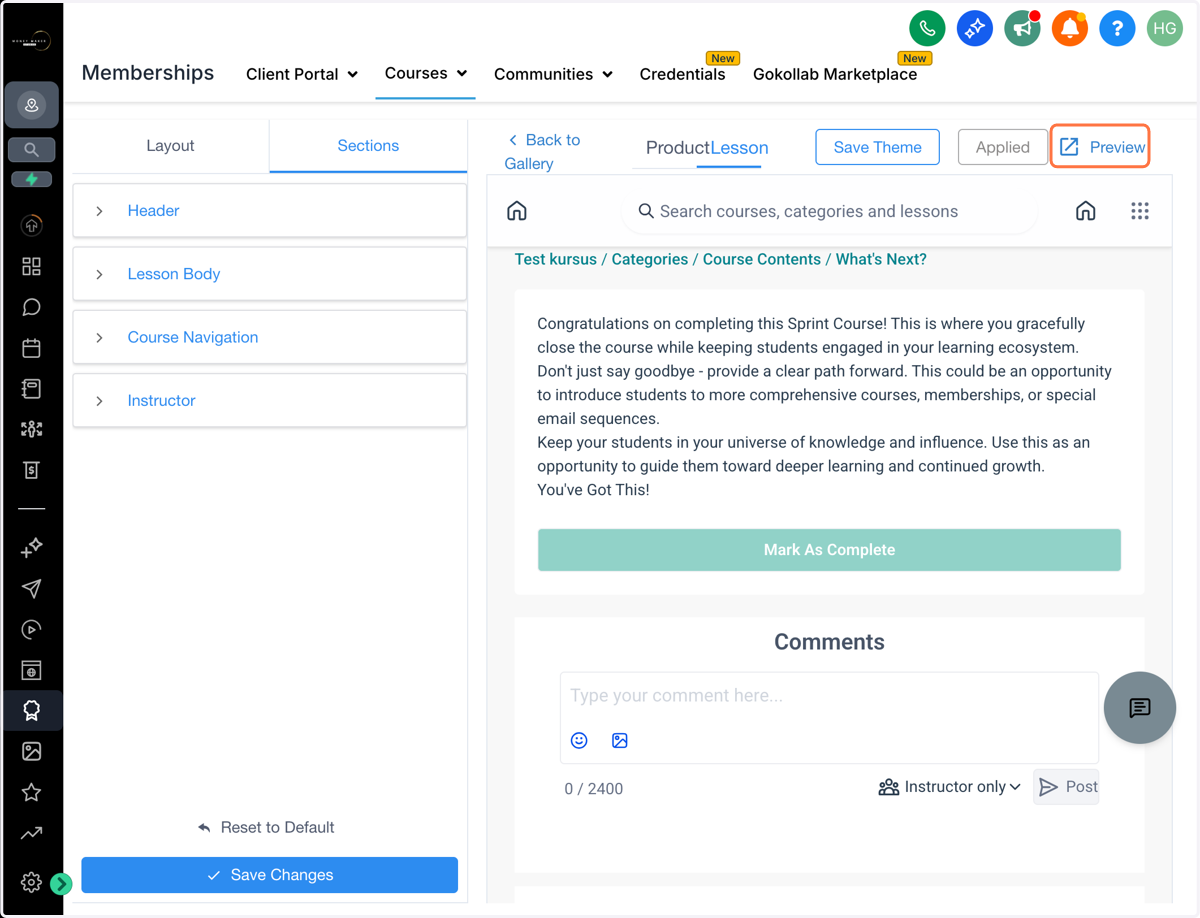1200x918 pixels.
Task: Open the HG user profile avatar
Action: click(1165, 29)
